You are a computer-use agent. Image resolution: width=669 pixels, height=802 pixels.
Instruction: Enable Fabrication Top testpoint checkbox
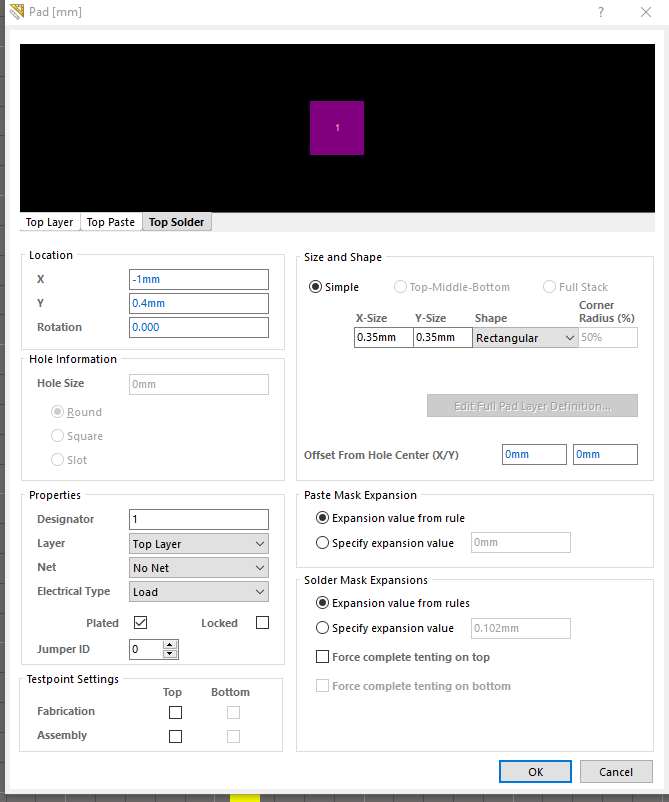point(175,712)
